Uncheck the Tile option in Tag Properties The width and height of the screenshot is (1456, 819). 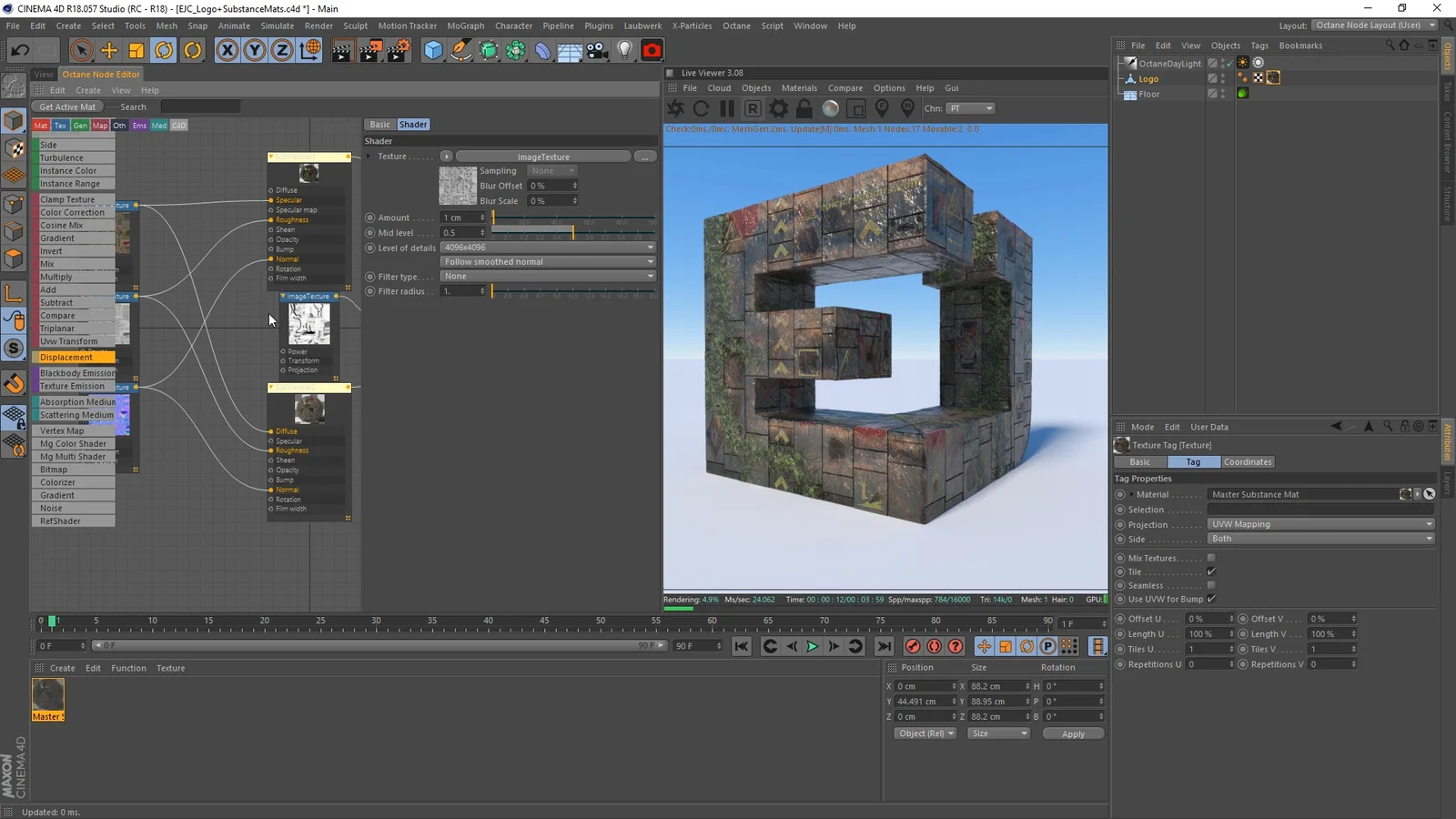click(1210, 571)
